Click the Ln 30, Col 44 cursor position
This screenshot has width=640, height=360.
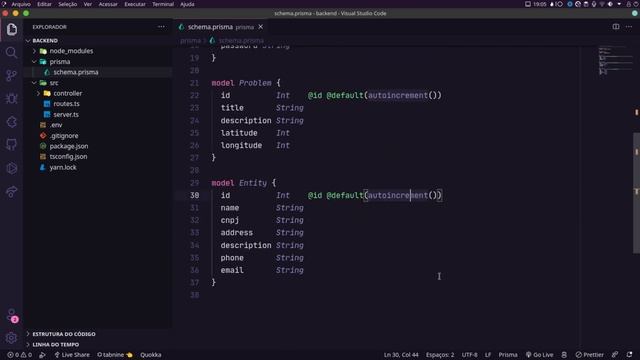401,355
